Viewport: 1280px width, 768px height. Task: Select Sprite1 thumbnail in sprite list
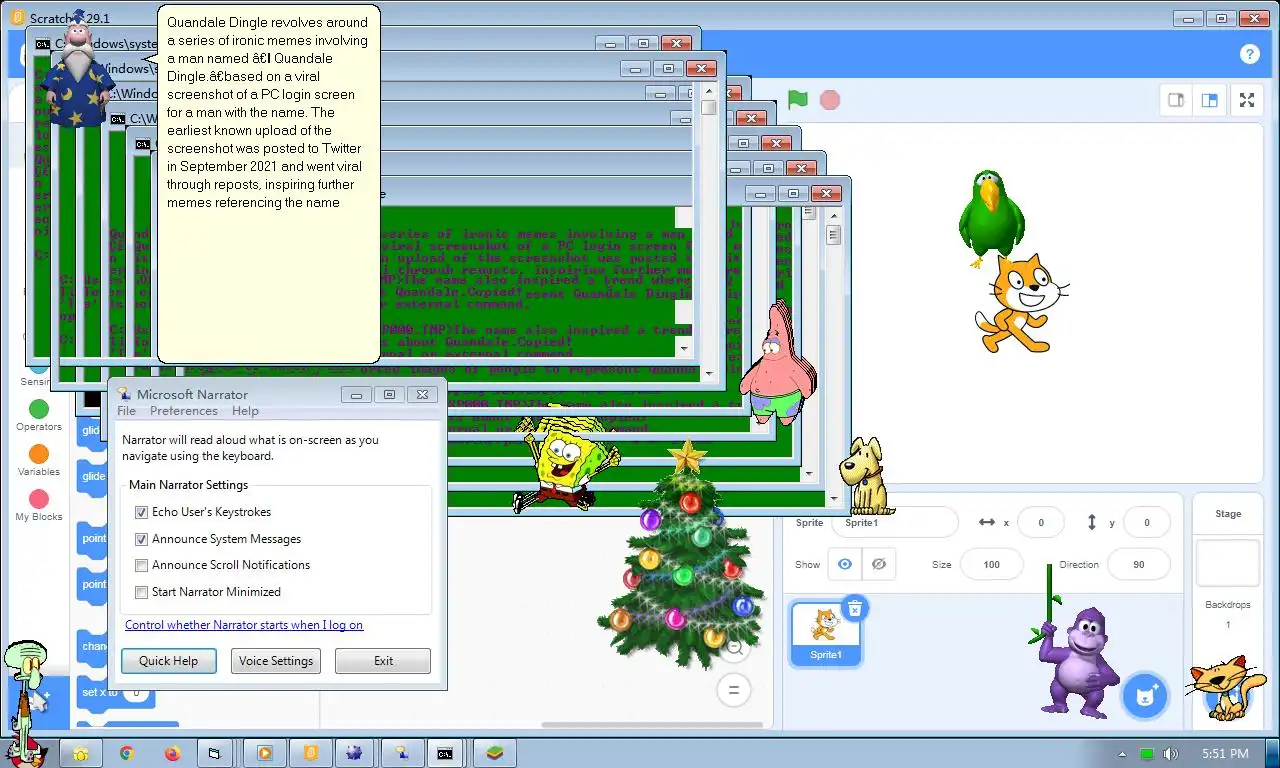tap(826, 631)
